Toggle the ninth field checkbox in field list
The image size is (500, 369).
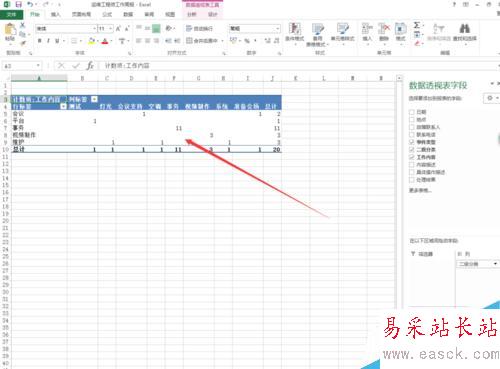click(412, 172)
